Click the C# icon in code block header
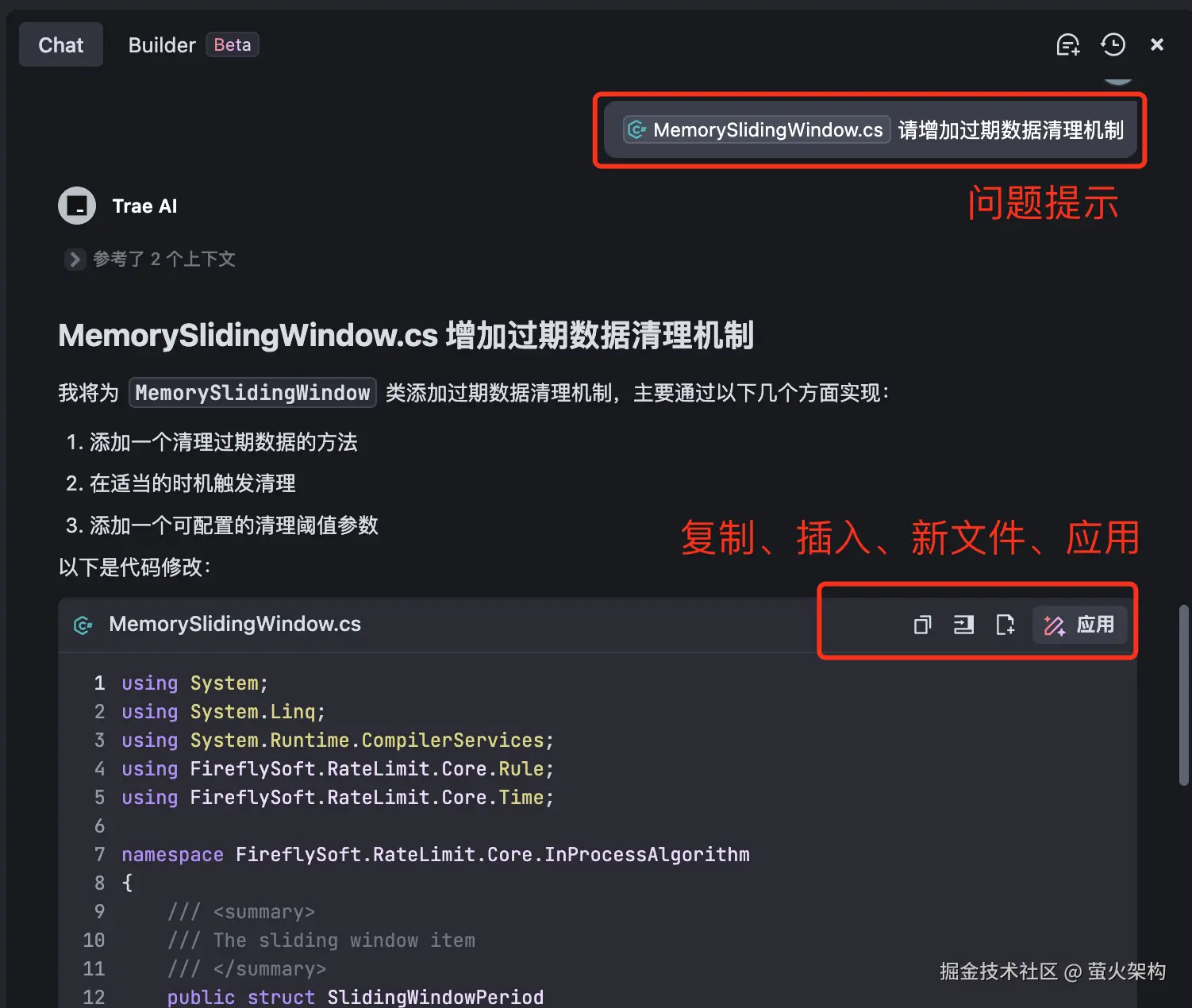The image size is (1192, 1008). click(83, 625)
